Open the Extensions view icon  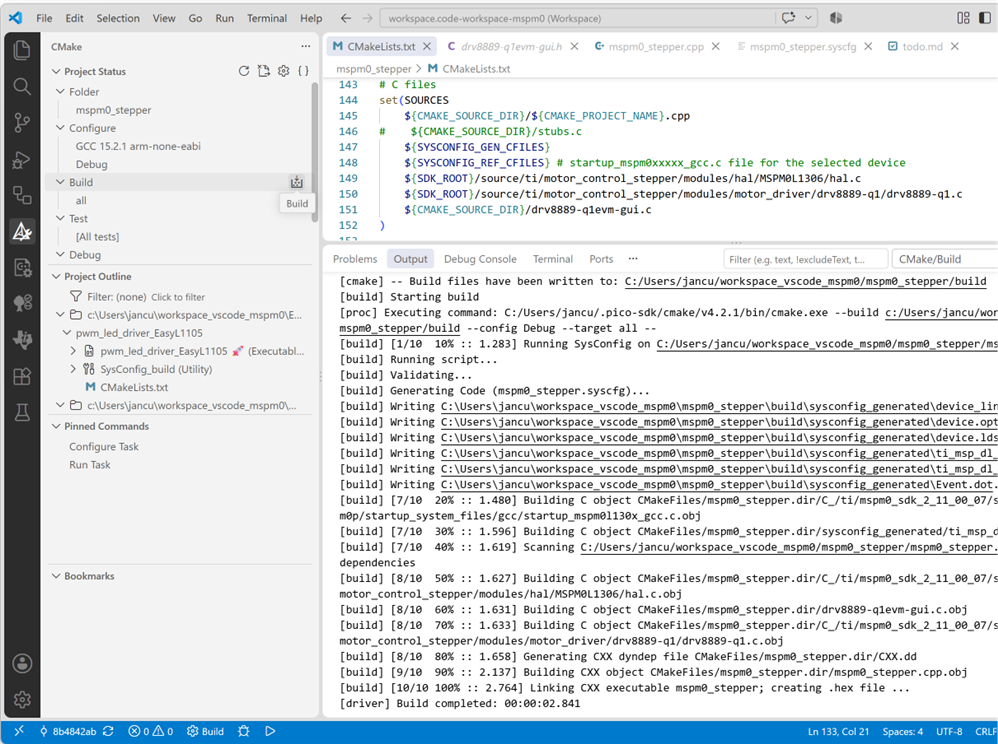click(22, 377)
